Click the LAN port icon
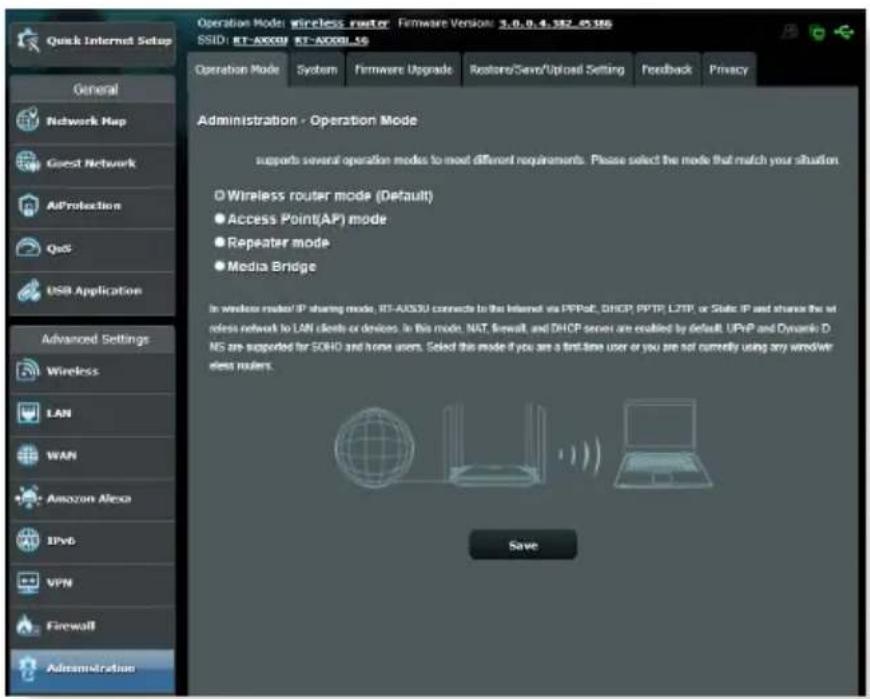Screen dimensions: 870x699 pyautogui.click(x=28, y=413)
